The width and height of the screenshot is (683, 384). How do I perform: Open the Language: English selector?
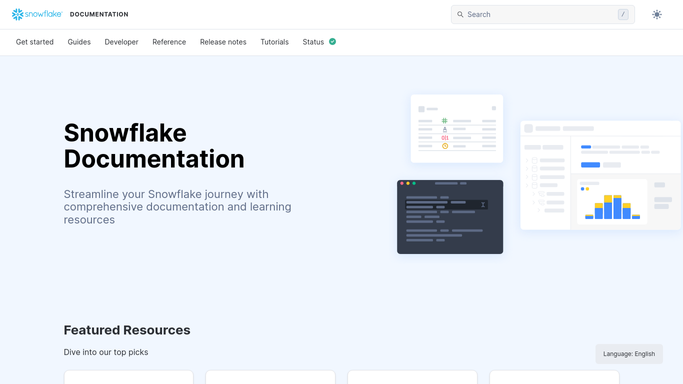click(629, 354)
